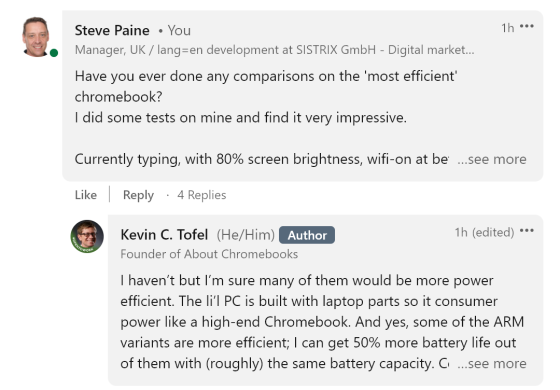Image resolution: width=560 pixels, height=390 pixels.
Task: Click Kevin's reply text about ARM variants
Action: [321, 322]
